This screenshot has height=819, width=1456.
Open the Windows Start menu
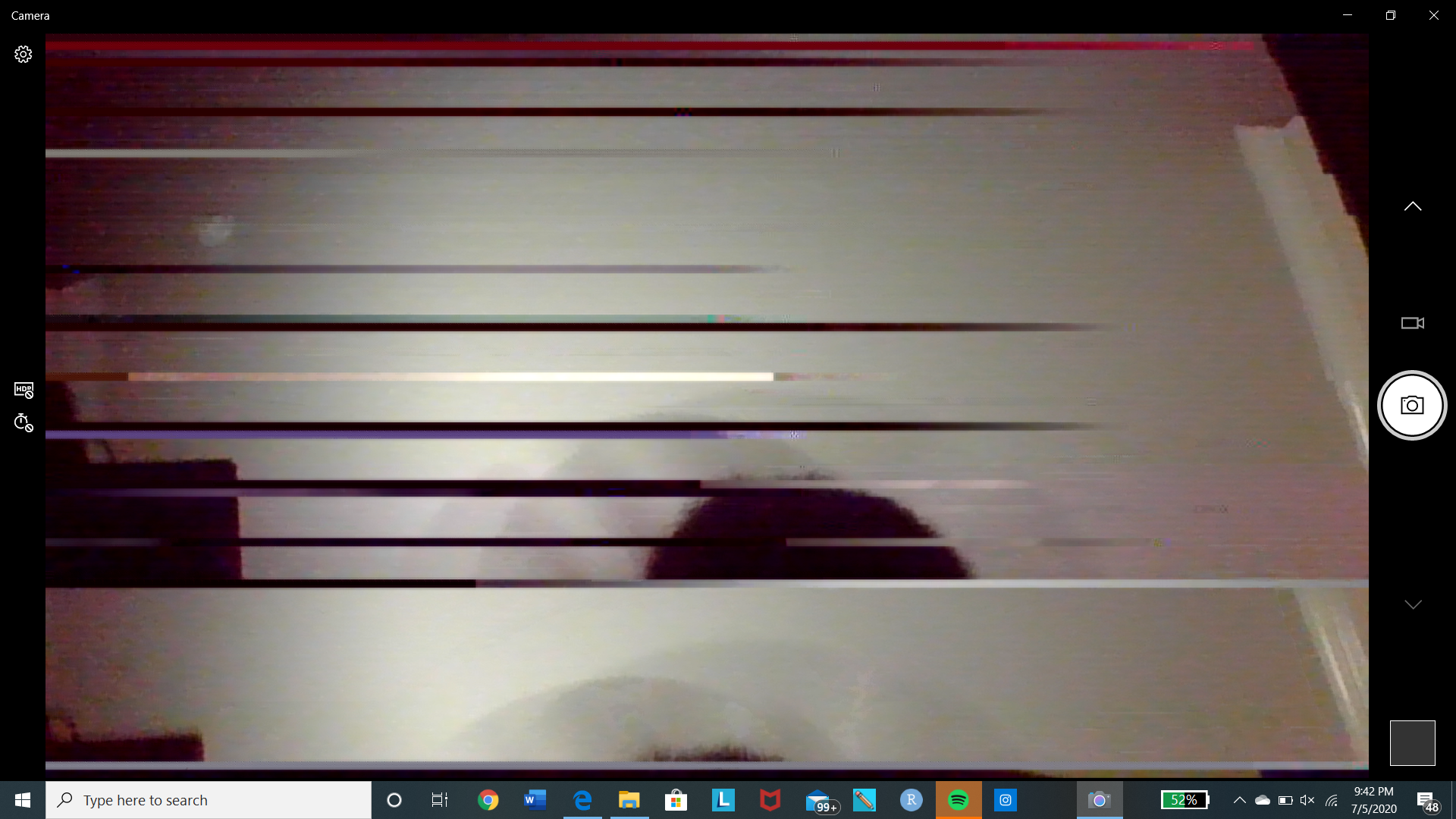(23, 800)
